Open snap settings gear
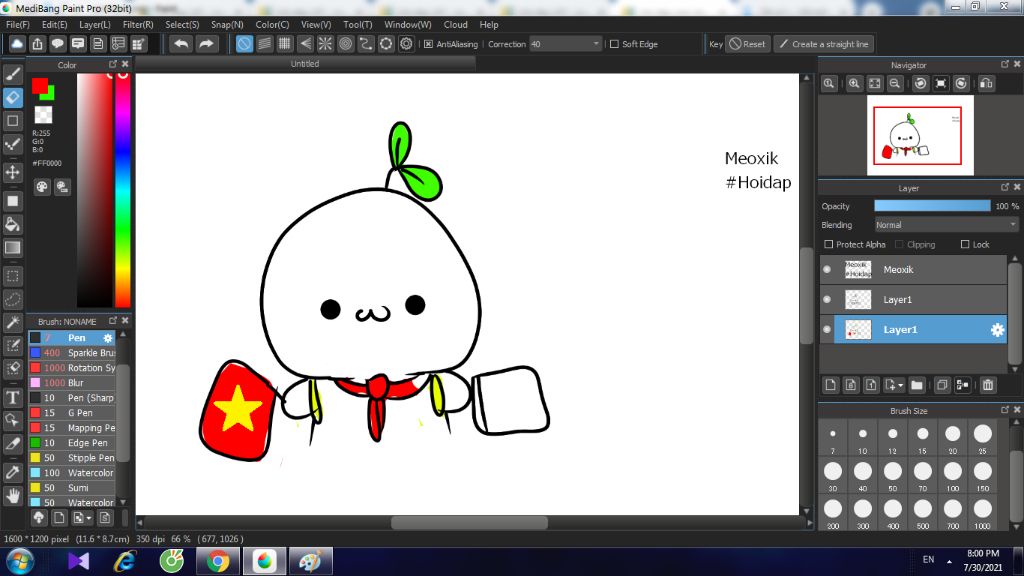 (406, 44)
